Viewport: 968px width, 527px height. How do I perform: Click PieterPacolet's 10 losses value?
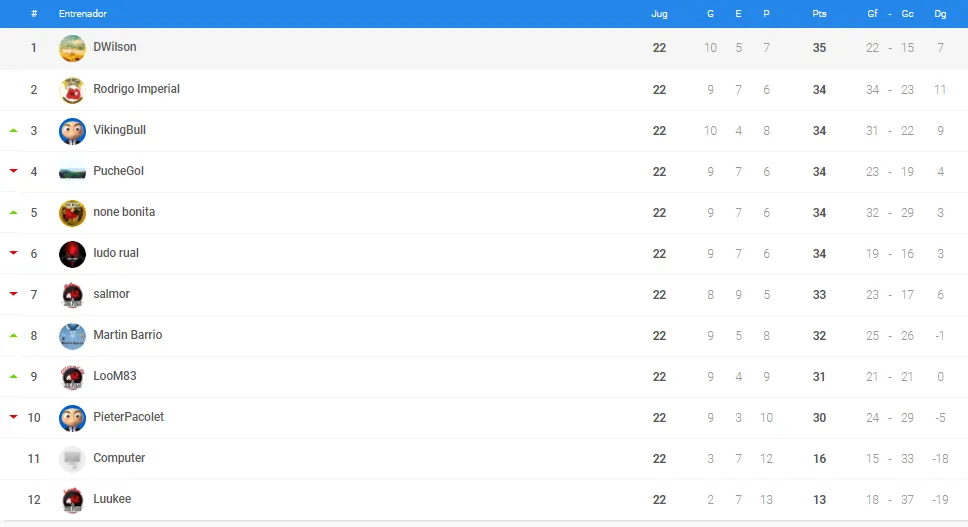point(766,418)
